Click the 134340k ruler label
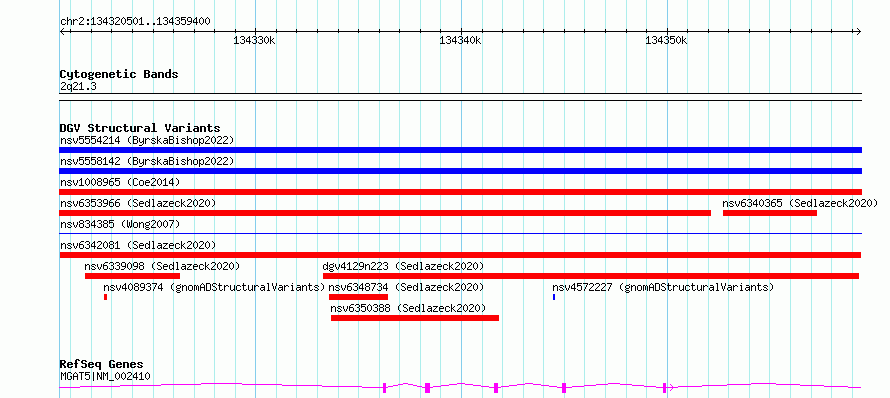The image size is (890, 398). pyautogui.click(x=460, y=40)
